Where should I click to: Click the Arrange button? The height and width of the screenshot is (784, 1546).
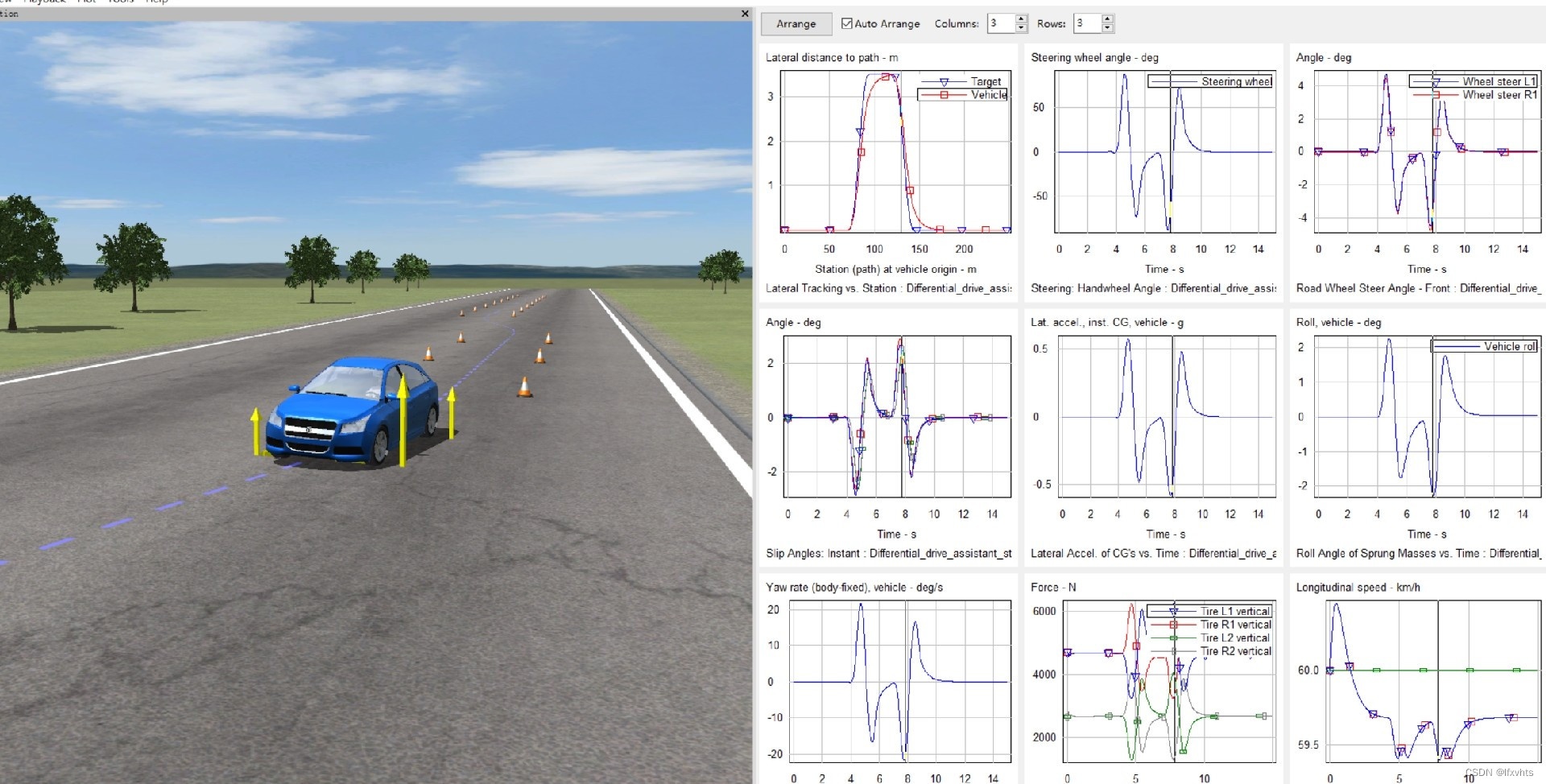click(x=796, y=24)
